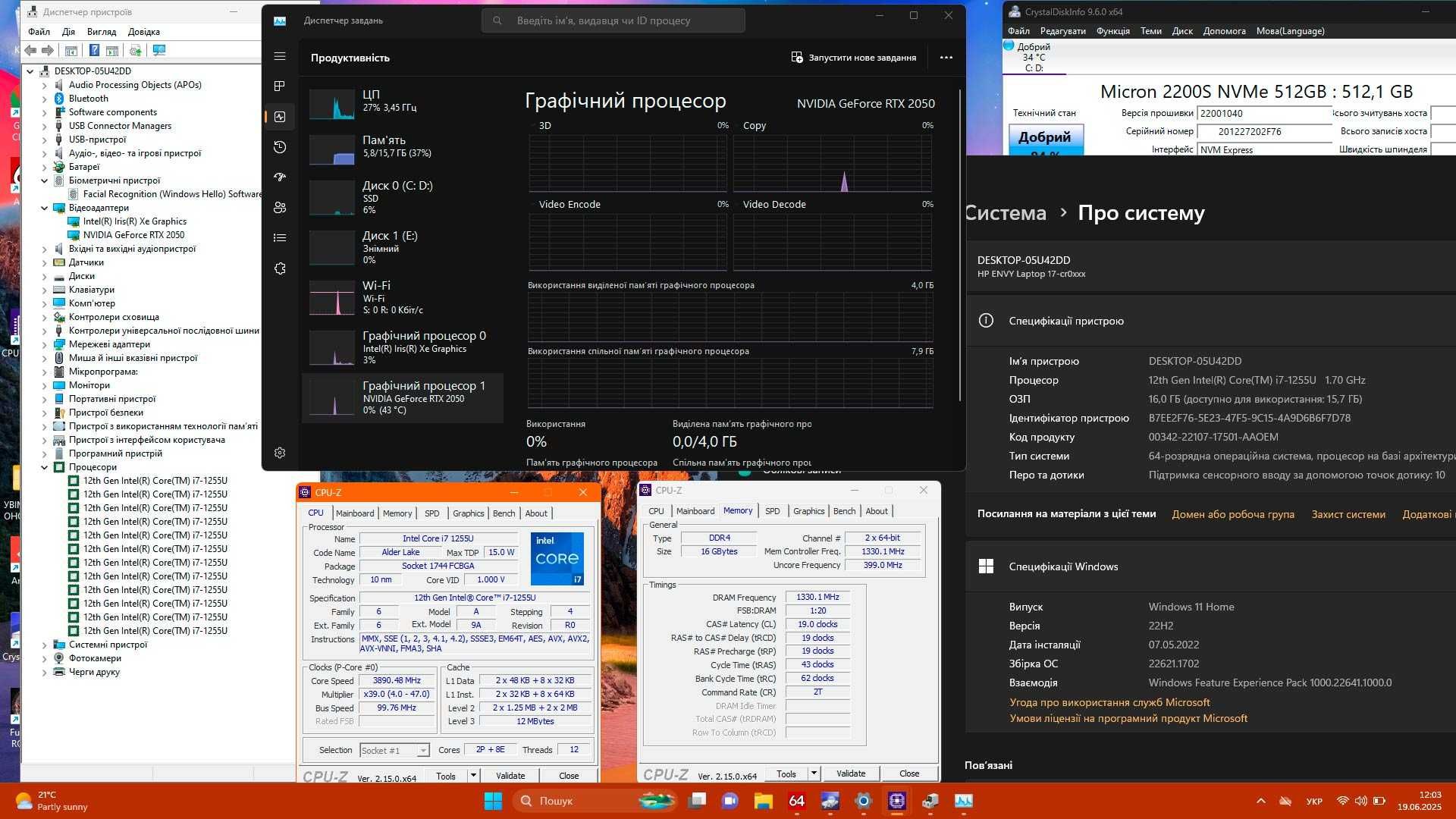Click Close button in CPU-Z Memory window
Screen dimensions: 1456x819
(909, 773)
